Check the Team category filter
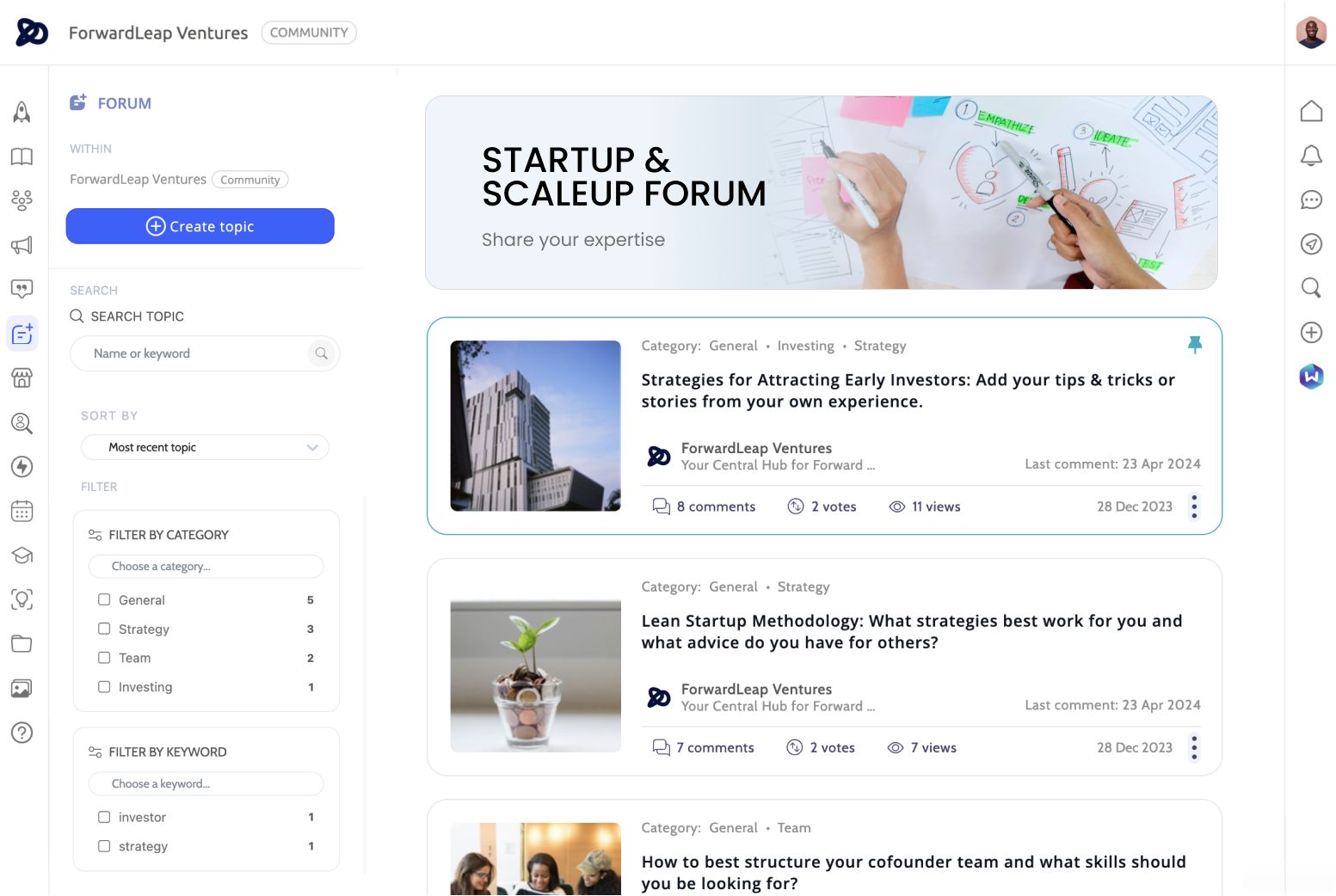 click(x=104, y=658)
